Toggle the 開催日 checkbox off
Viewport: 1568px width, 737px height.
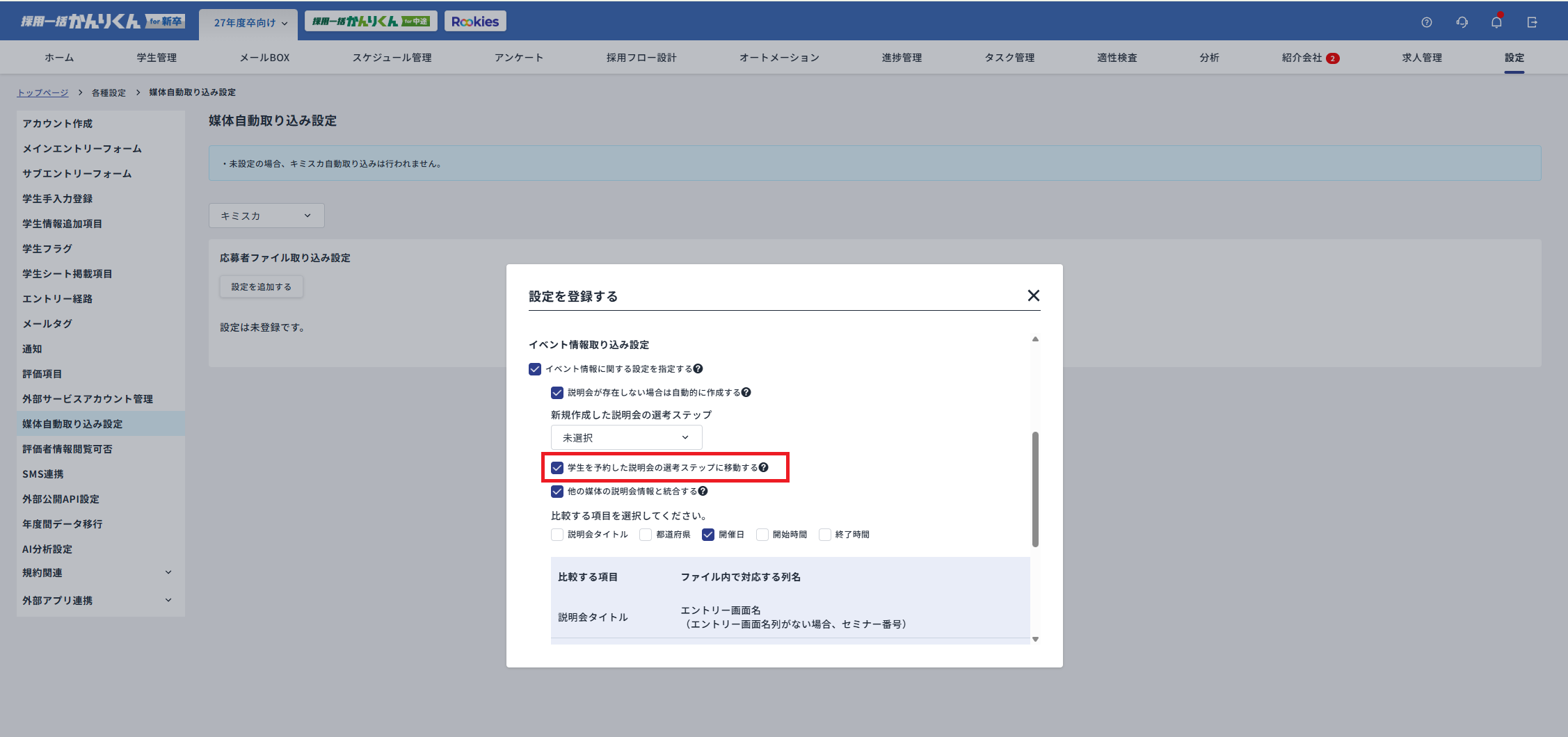pyautogui.click(x=708, y=535)
